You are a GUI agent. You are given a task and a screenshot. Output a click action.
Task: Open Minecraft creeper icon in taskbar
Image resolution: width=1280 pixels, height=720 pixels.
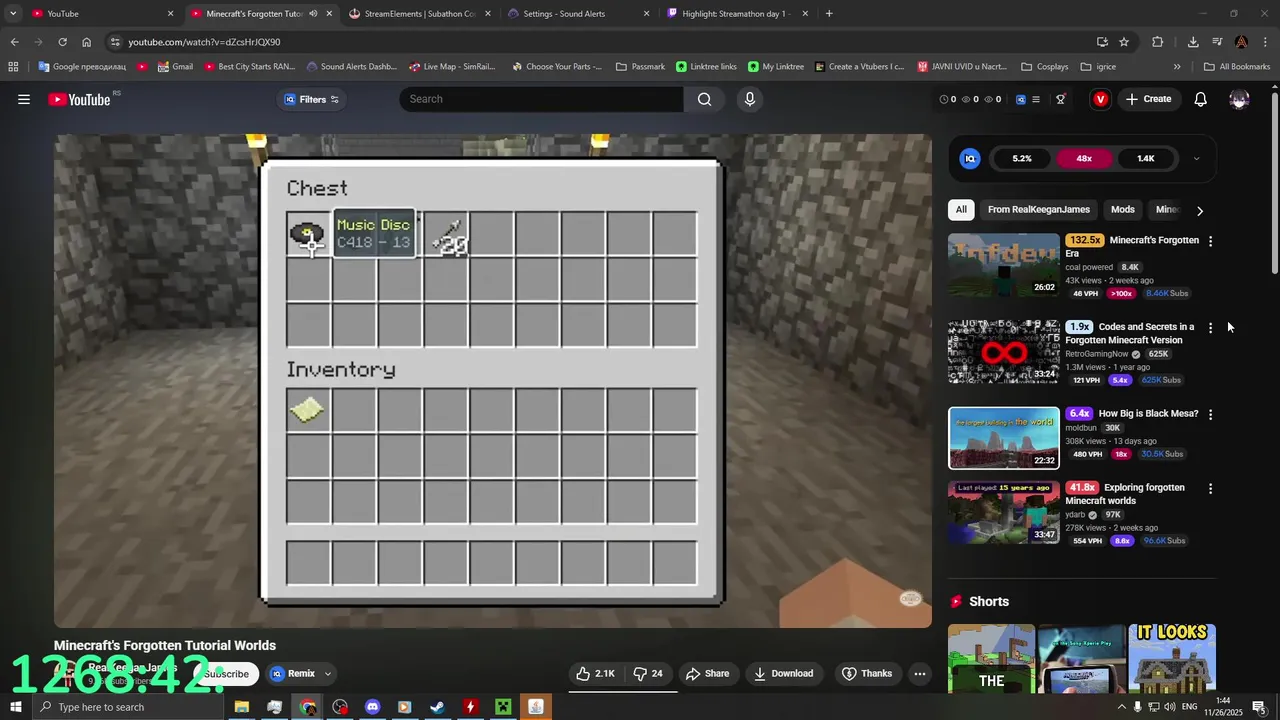[503, 707]
